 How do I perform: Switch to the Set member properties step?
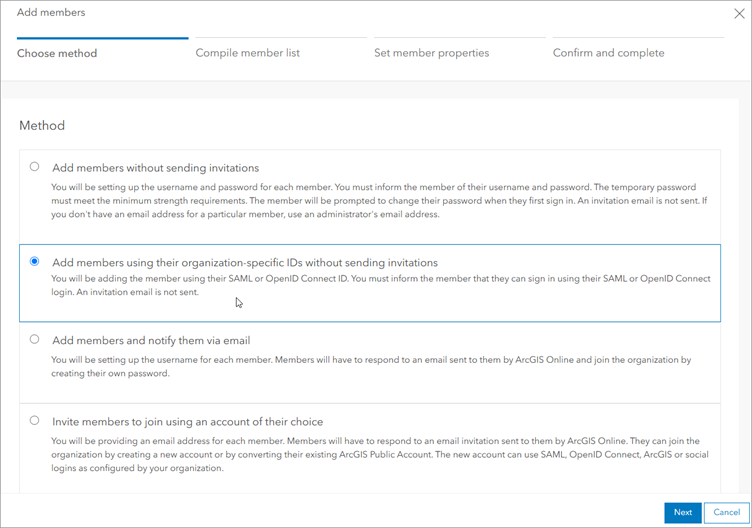(x=431, y=53)
